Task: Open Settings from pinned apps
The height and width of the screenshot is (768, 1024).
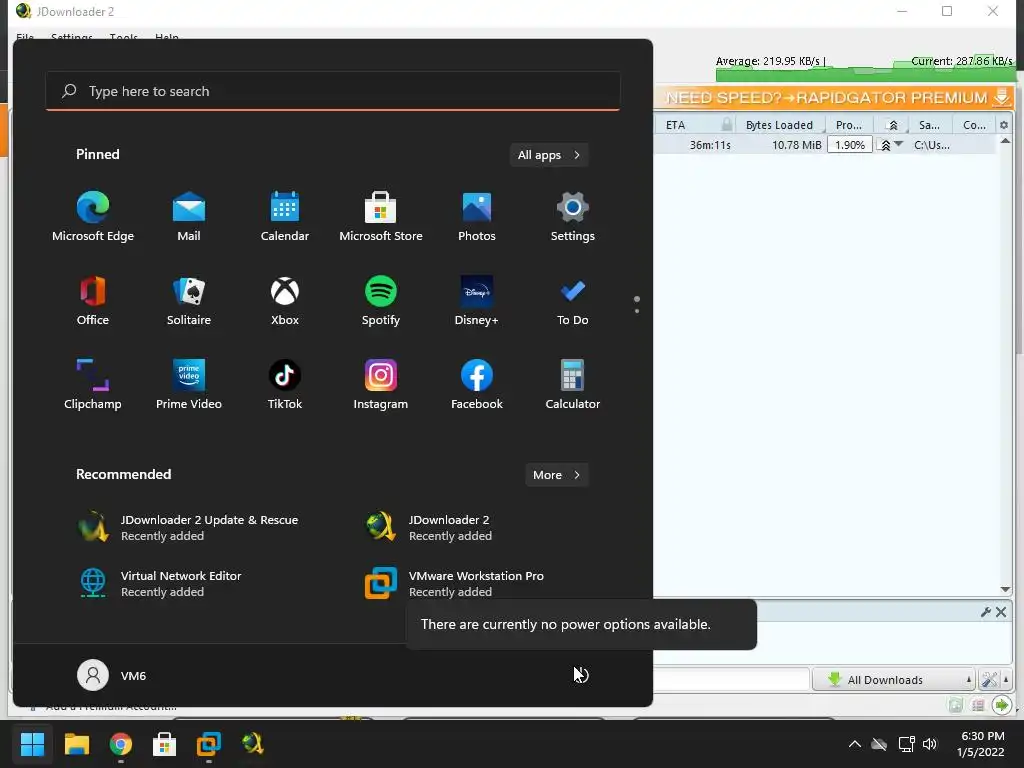Action: 573,217
